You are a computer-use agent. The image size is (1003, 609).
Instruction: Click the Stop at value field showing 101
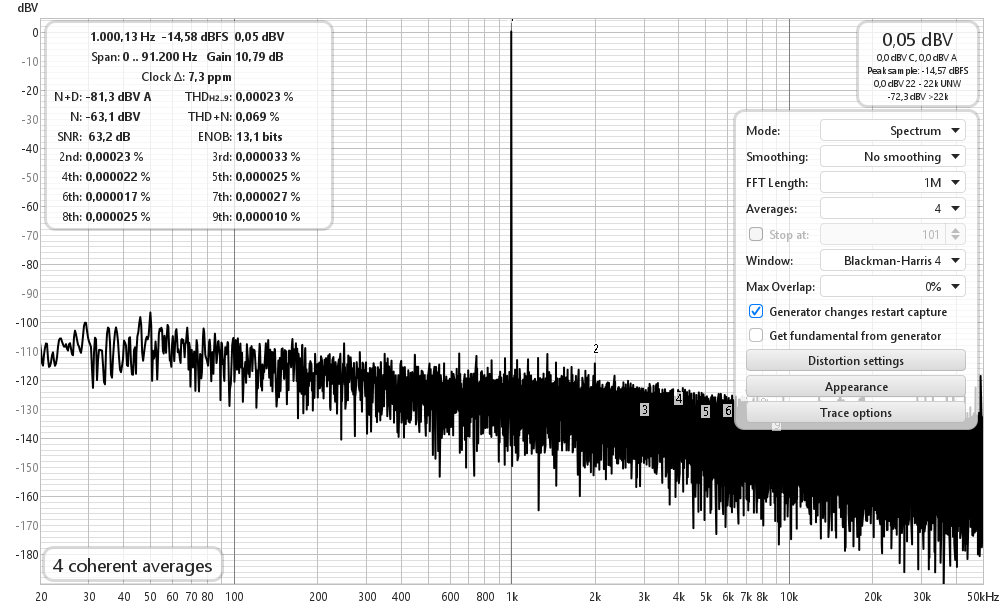click(x=883, y=234)
